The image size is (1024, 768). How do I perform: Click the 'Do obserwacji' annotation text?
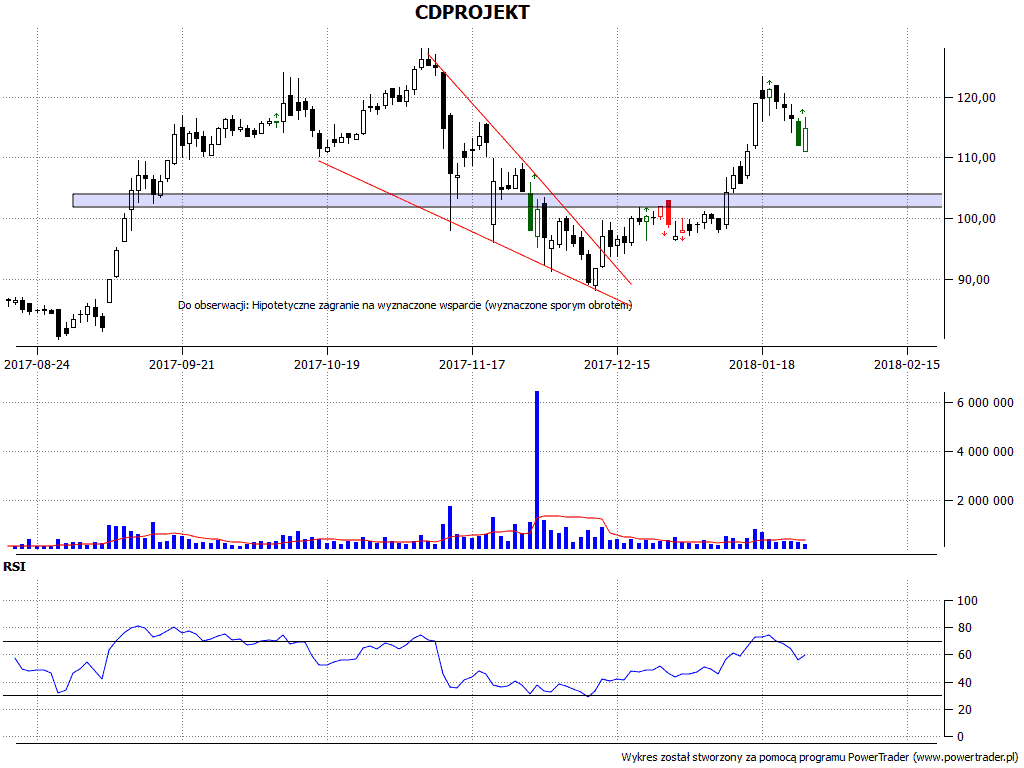point(405,305)
